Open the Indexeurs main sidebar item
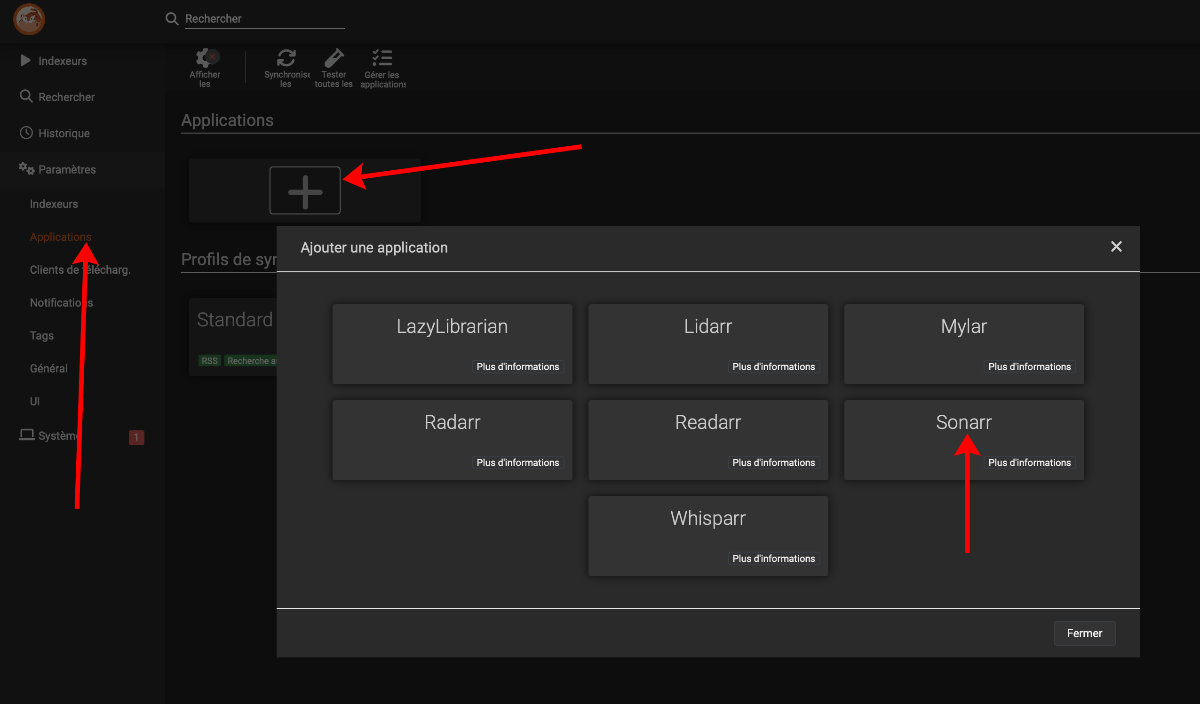Image resolution: width=1200 pixels, height=704 pixels. [x=62, y=61]
